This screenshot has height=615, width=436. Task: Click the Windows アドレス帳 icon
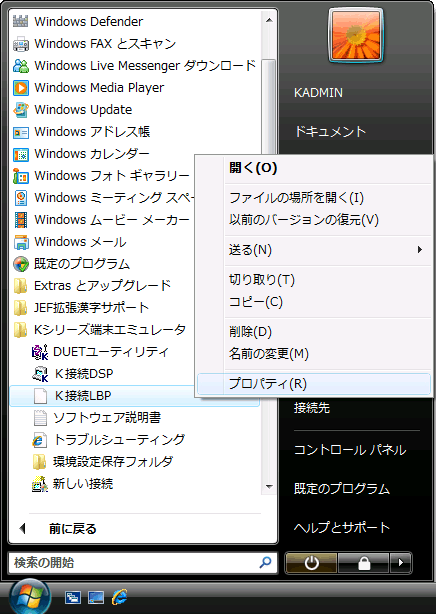pos(21,132)
